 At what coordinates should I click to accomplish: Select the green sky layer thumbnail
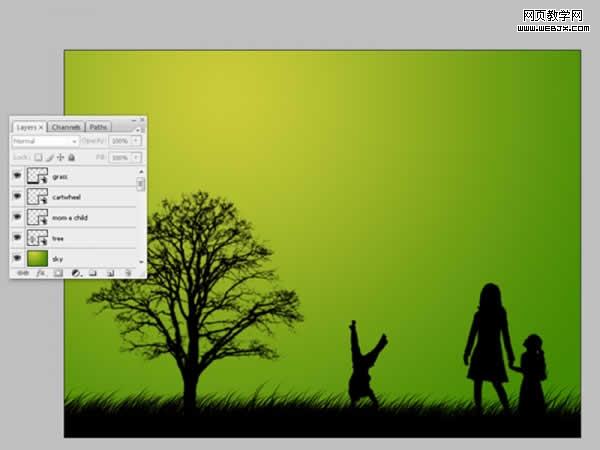pyautogui.click(x=38, y=258)
